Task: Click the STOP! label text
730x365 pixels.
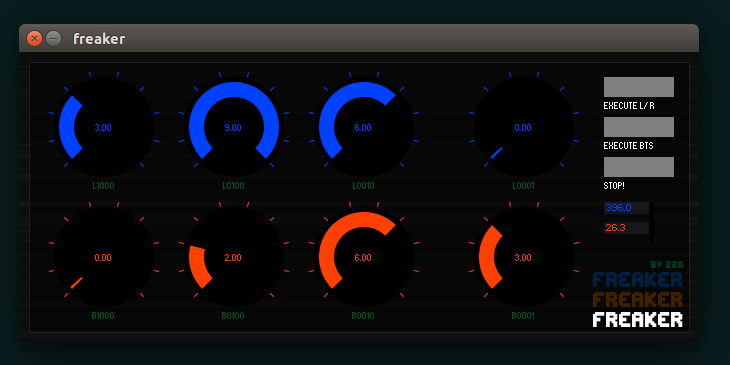Action: coord(614,186)
